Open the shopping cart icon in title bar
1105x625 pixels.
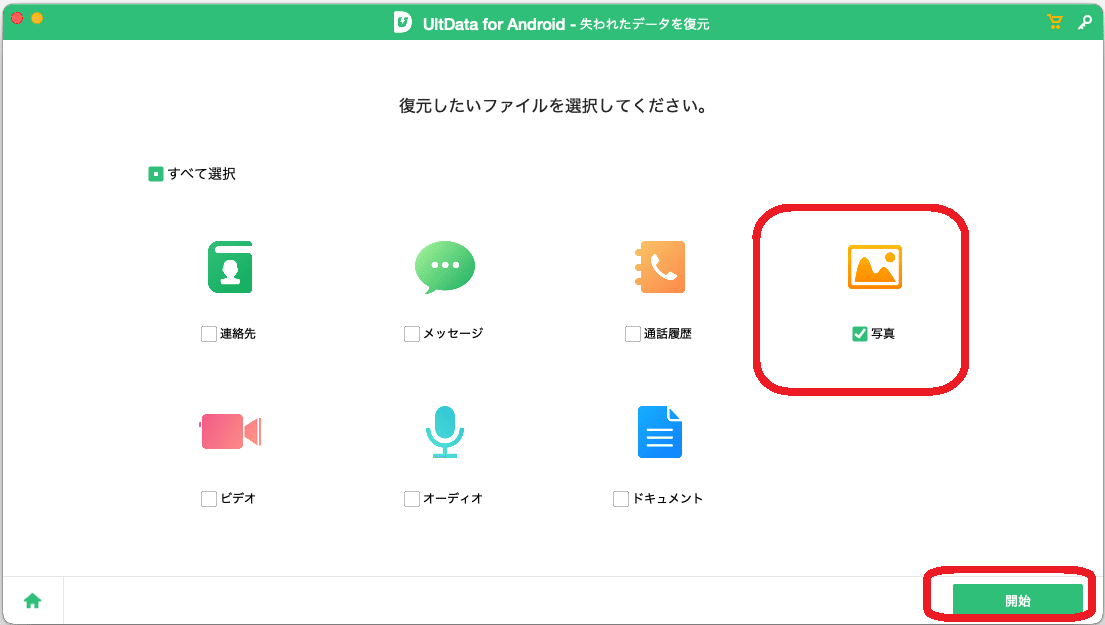coord(1054,22)
